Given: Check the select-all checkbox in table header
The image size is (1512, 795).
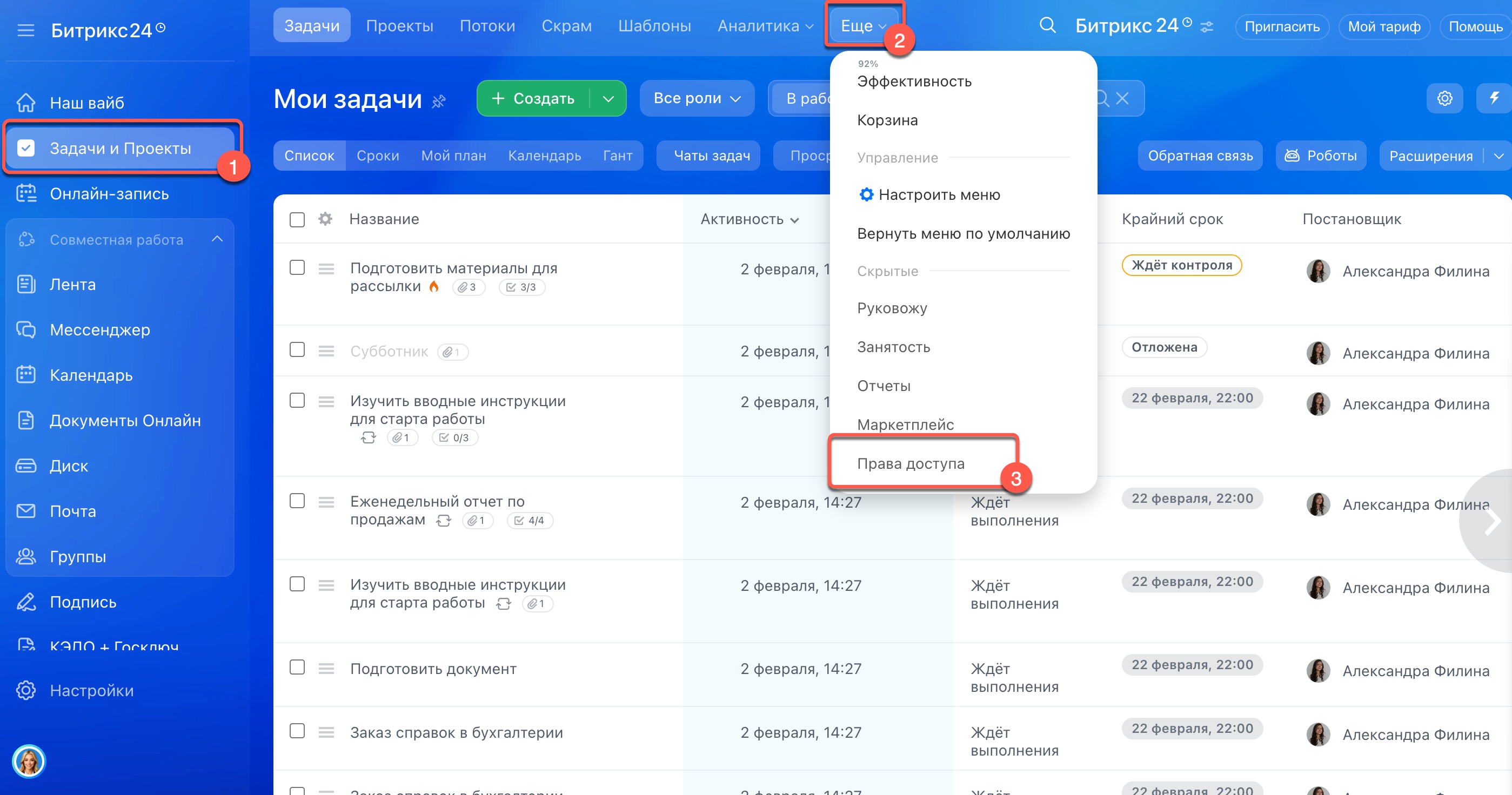Looking at the screenshot, I should (297, 220).
